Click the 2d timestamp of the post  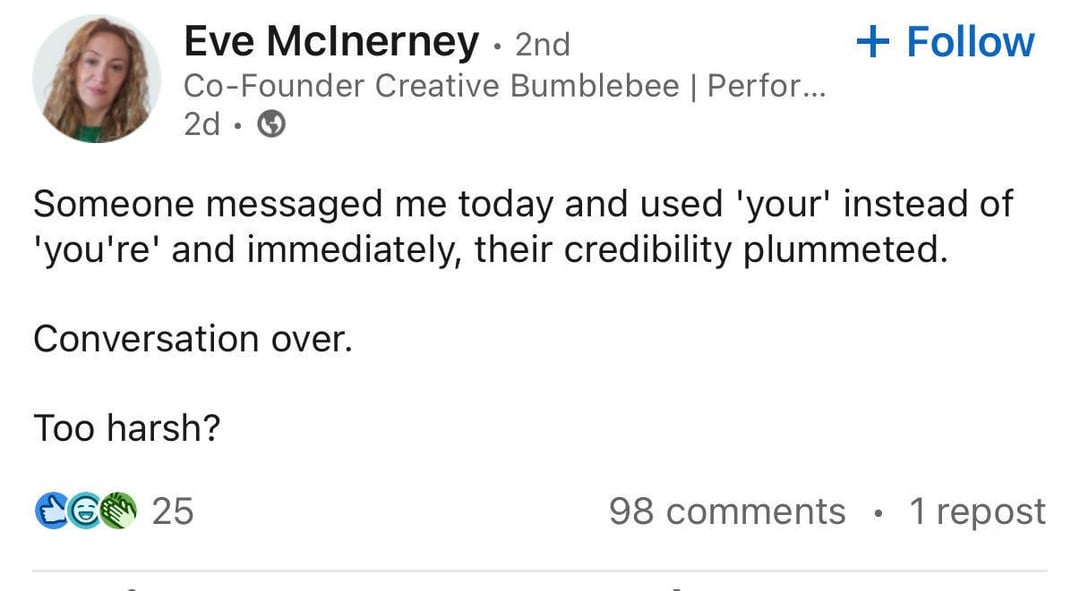(203, 124)
